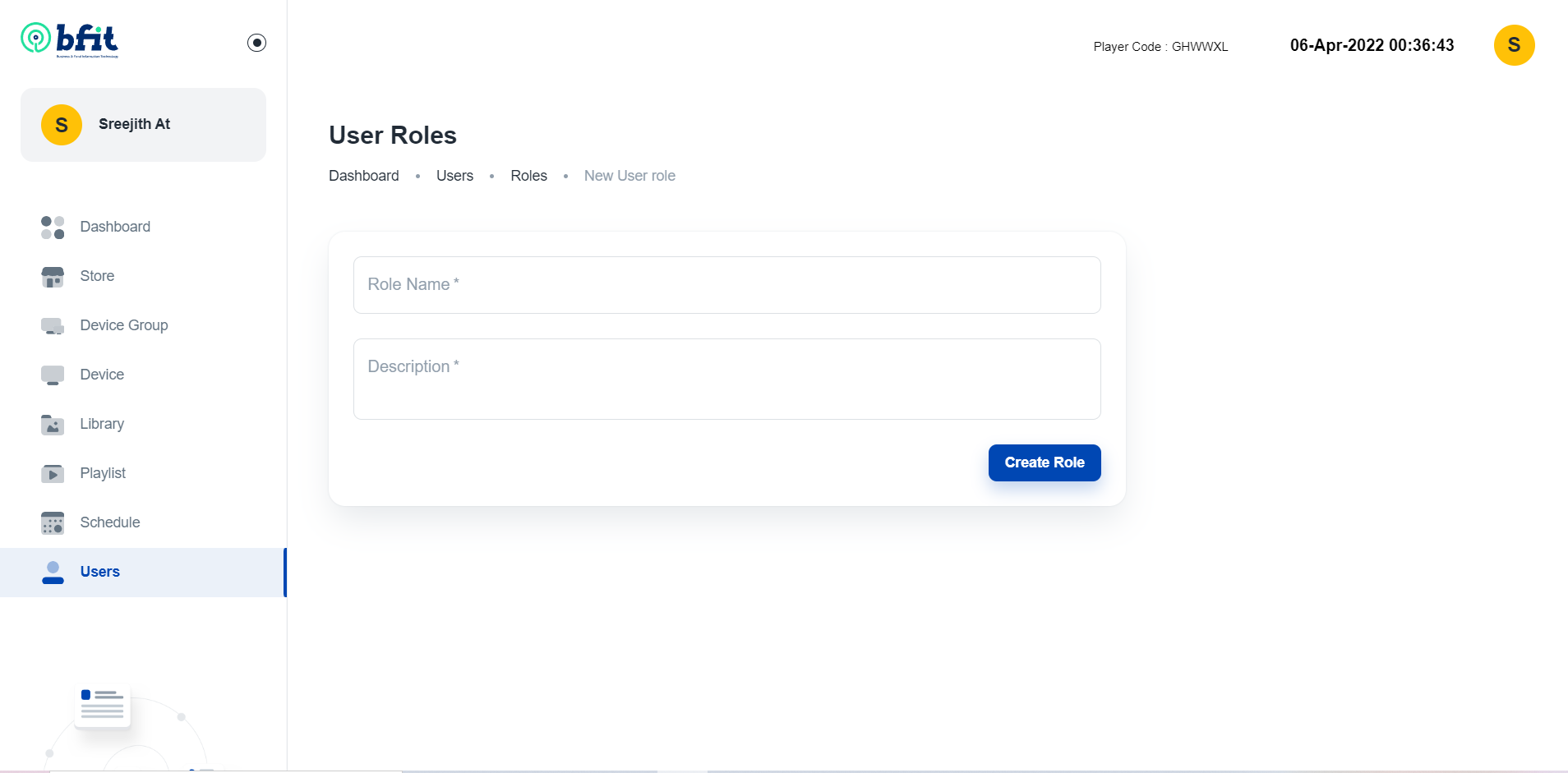Click the New User role breadcrumb text
Screen dimensions: 1568x773
(630, 176)
